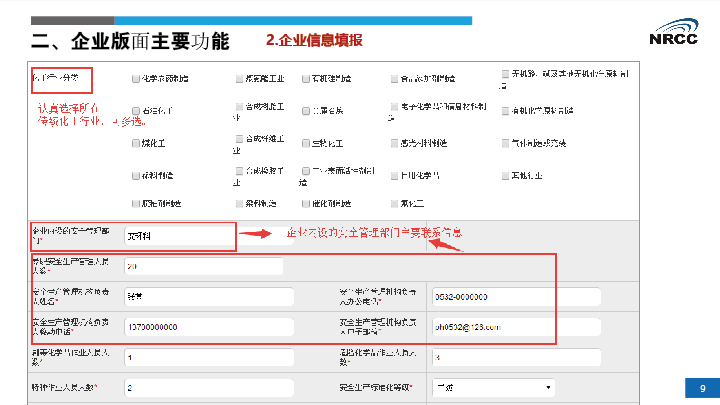Check the 煤化工 industry checkbox
Viewport: 720px width, 405px height.
pos(135,143)
